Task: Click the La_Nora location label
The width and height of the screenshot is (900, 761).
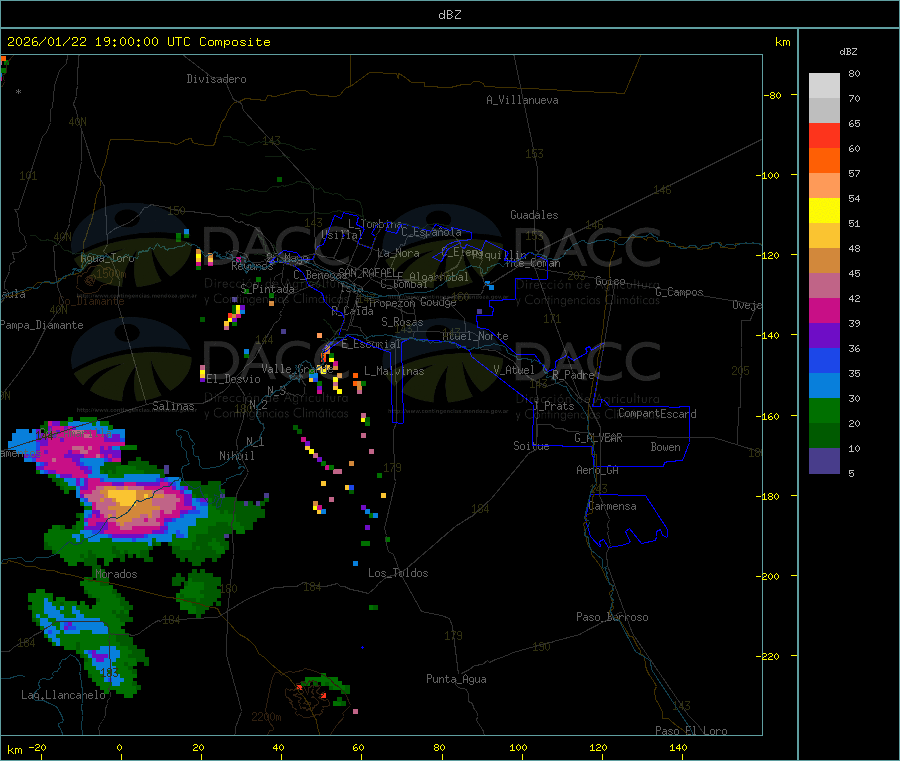Action: (398, 253)
